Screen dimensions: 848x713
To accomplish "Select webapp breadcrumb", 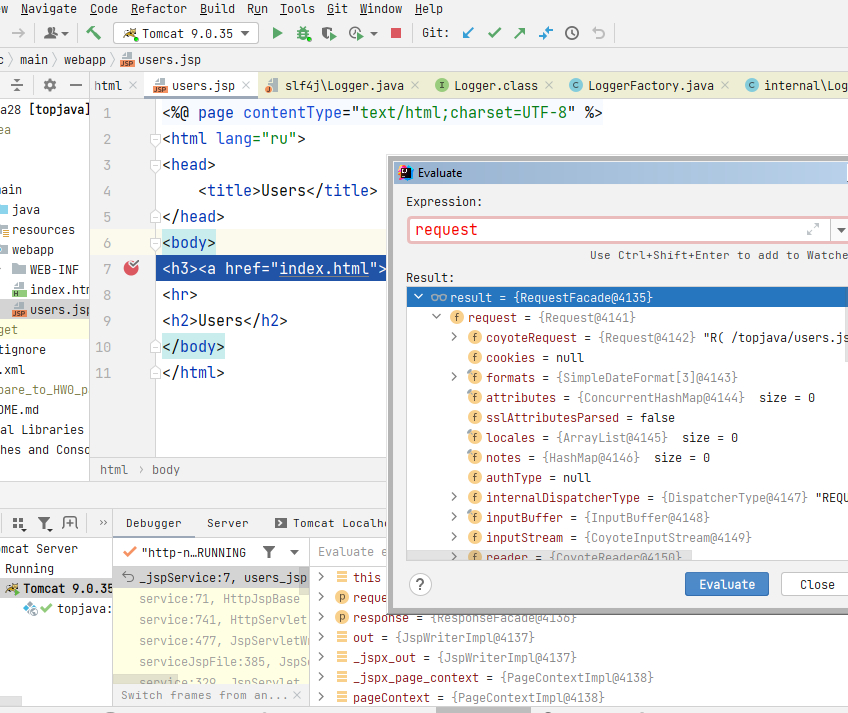I will pos(84,60).
